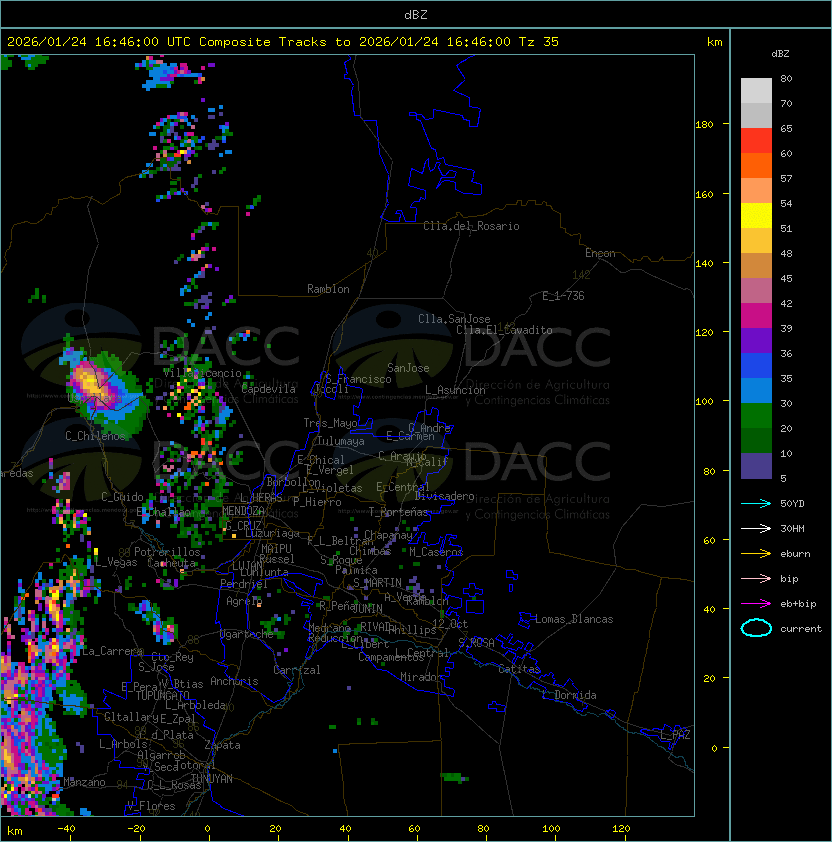The height and width of the screenshot is (842, 832).
Task: Click the 'Mirador' map label
Action: coord(422,677)
